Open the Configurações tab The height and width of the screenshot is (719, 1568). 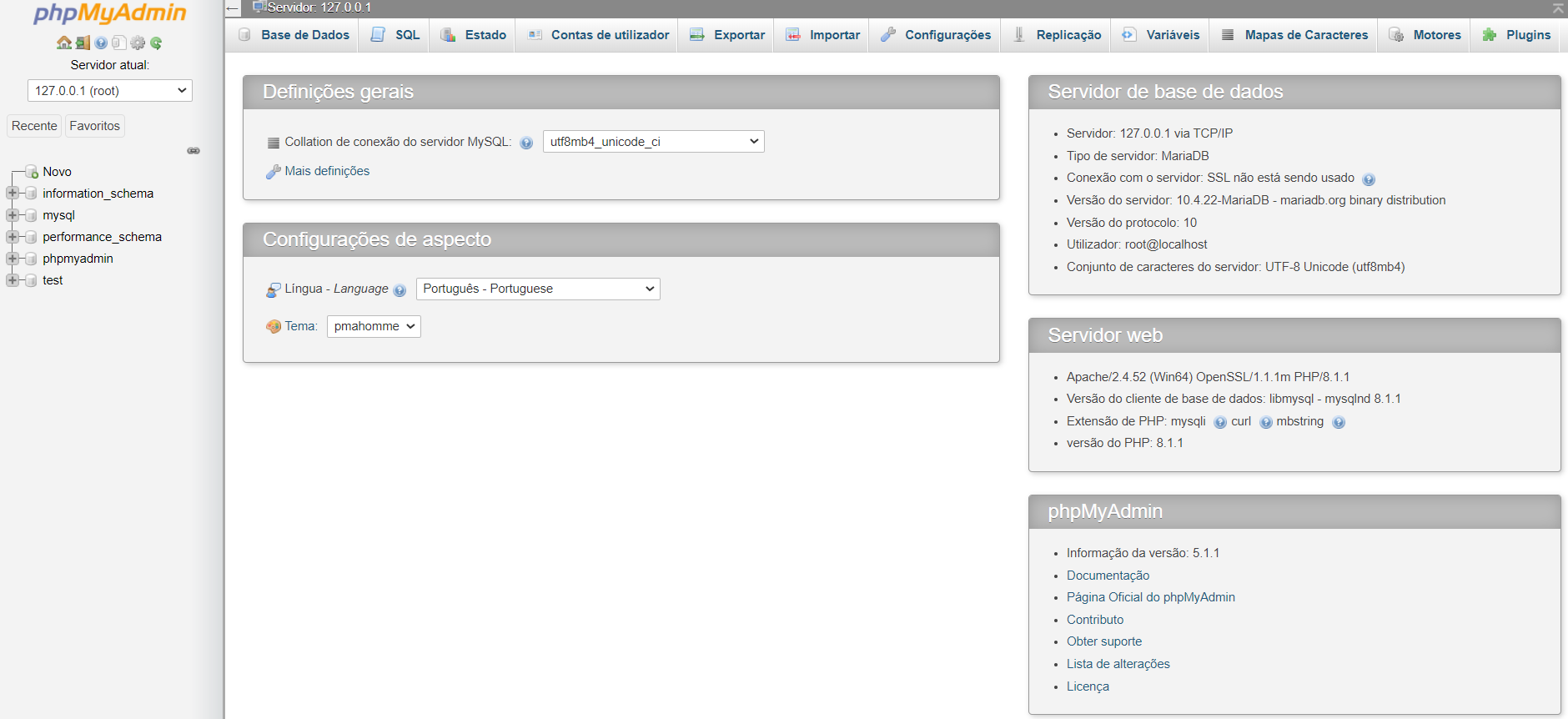tap(936, 35)
